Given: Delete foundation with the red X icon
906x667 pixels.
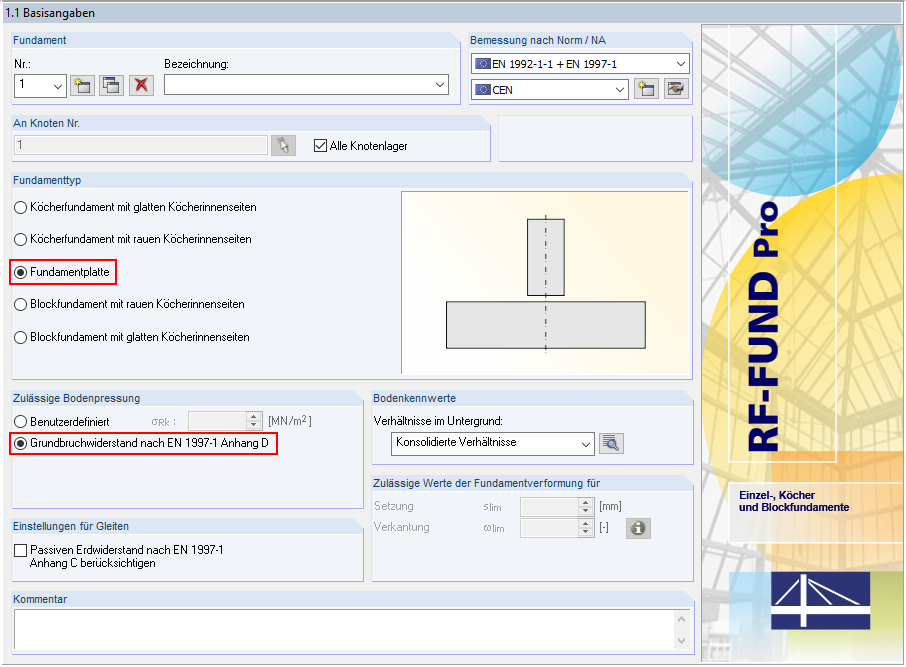Looking at the screenshot, I should tap(141, 86).
